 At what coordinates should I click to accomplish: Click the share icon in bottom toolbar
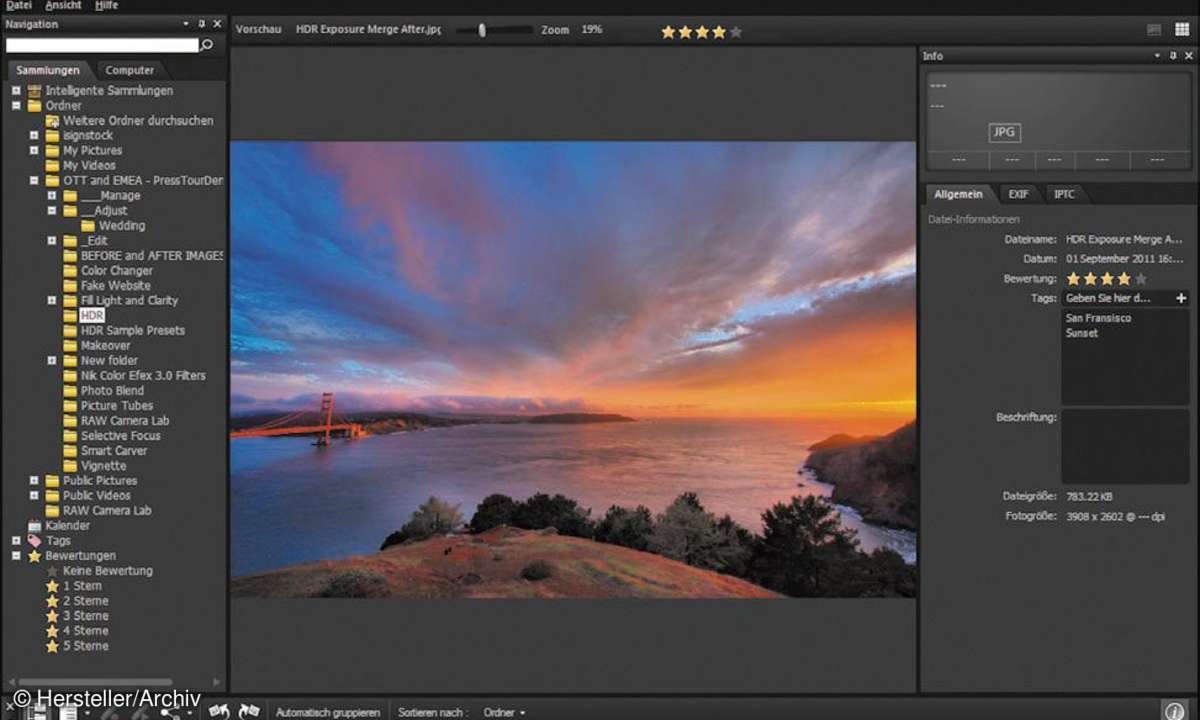click(x=169, y=711)
